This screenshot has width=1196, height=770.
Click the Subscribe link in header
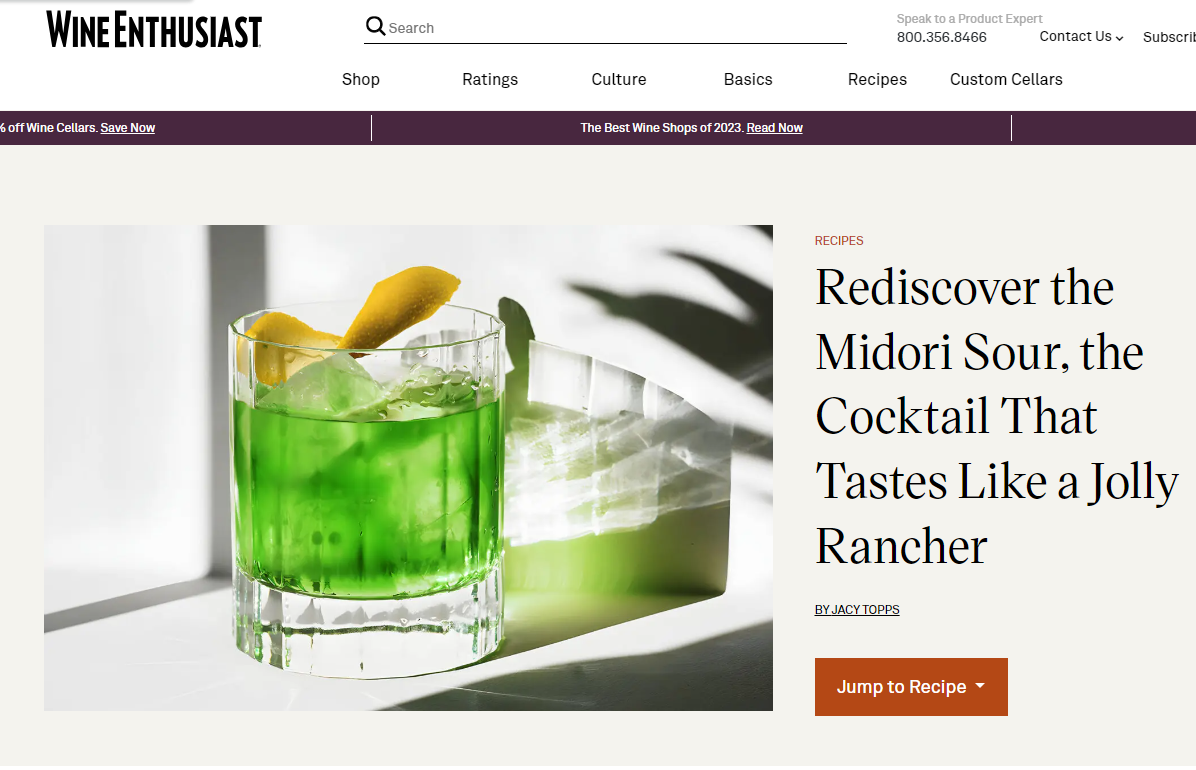click(1169, 37)
